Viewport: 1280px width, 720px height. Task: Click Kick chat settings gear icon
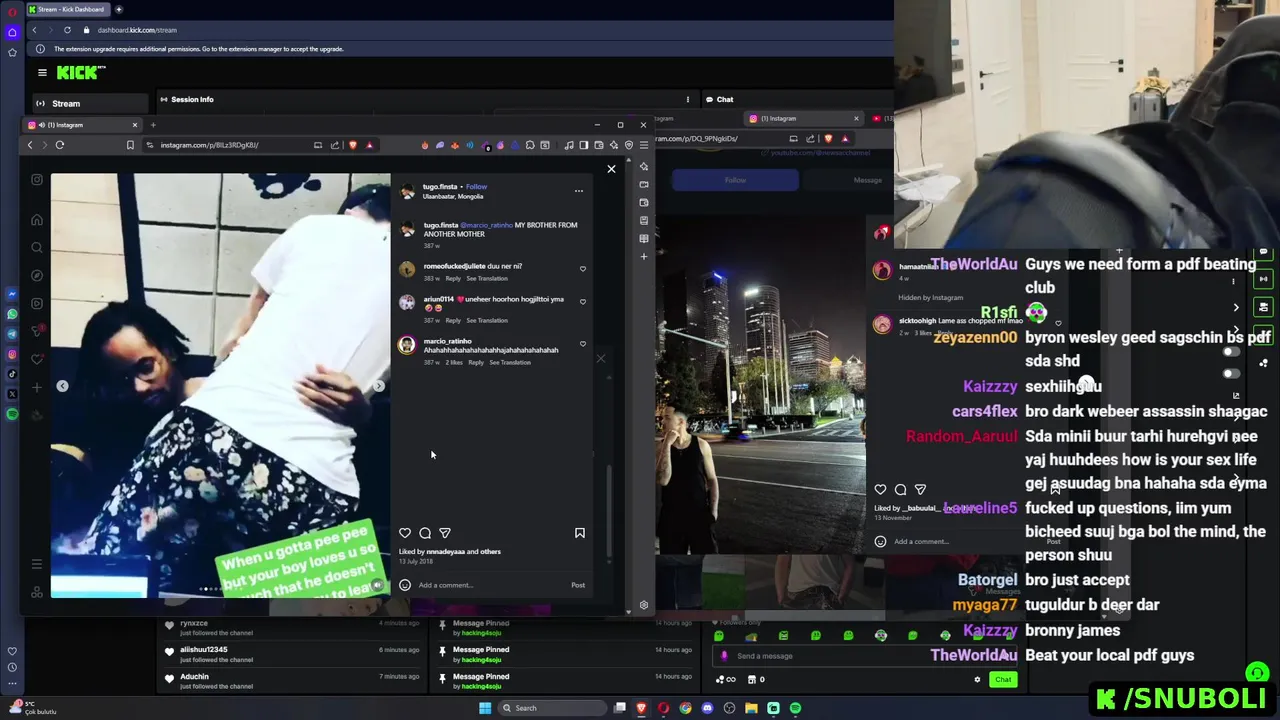(977, 680)
